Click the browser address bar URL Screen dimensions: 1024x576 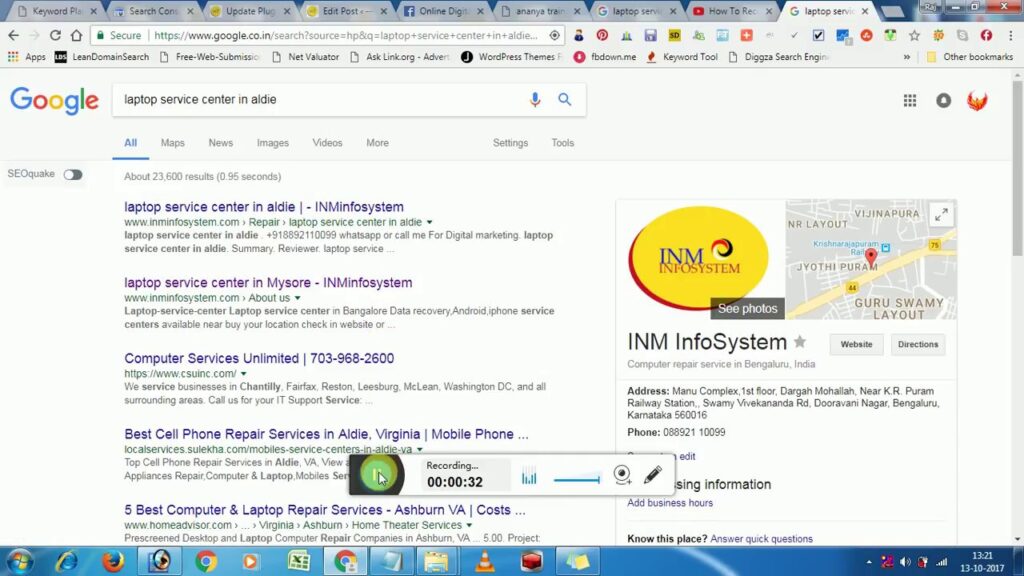click(x=346, y=35)
